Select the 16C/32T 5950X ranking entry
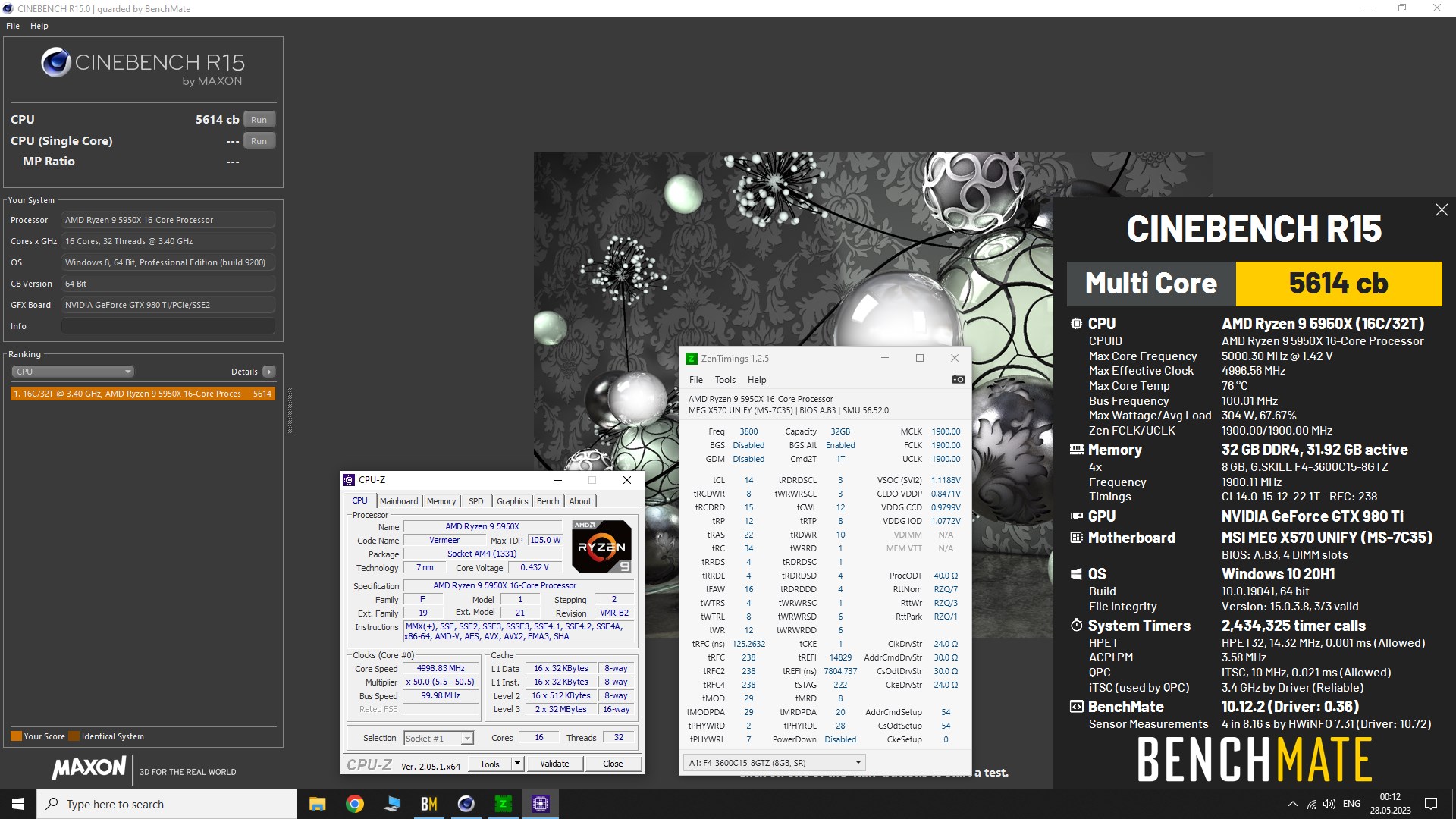 pos(143,394)
